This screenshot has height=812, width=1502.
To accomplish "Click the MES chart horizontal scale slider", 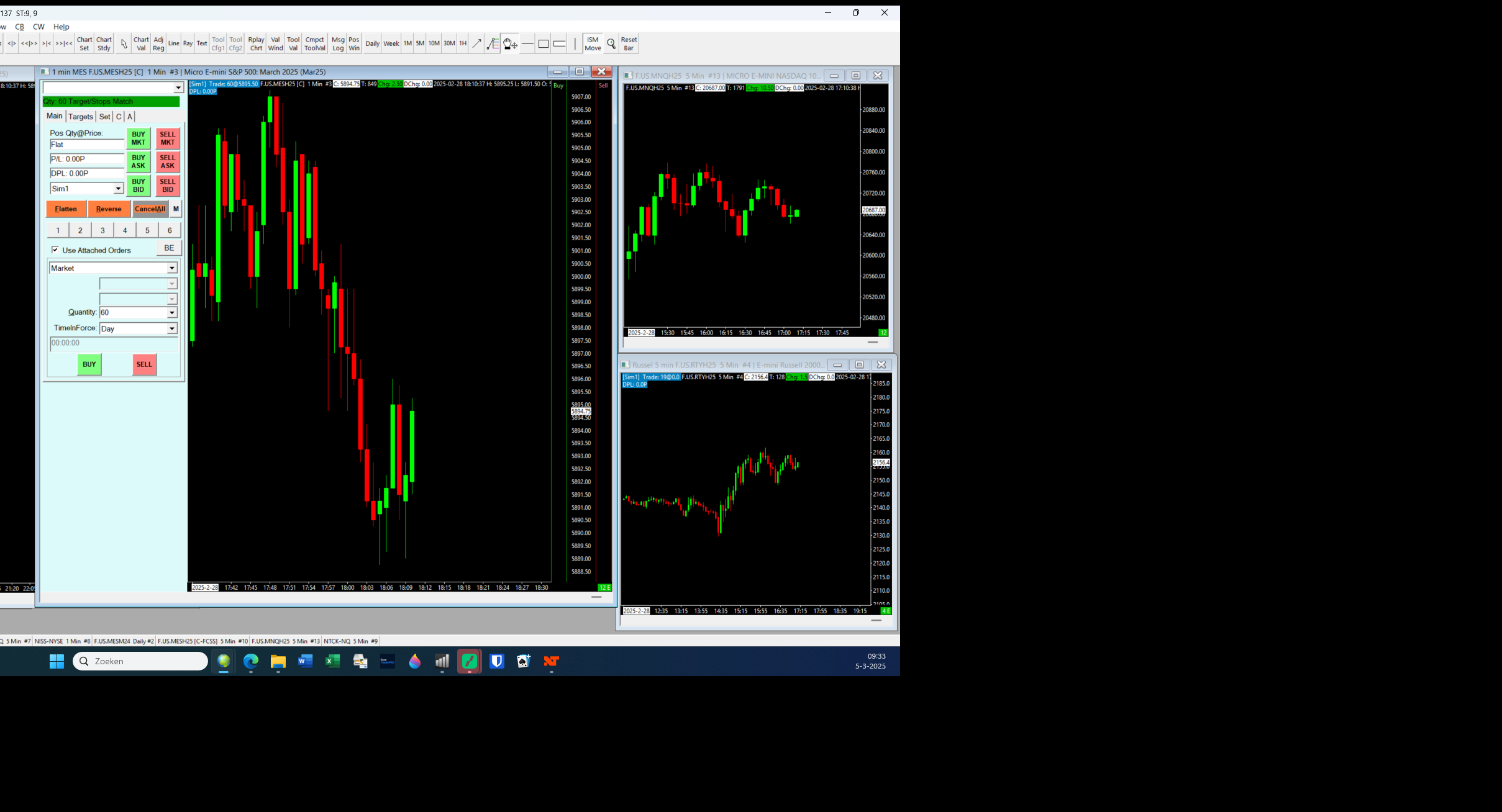I will (596, 597).
